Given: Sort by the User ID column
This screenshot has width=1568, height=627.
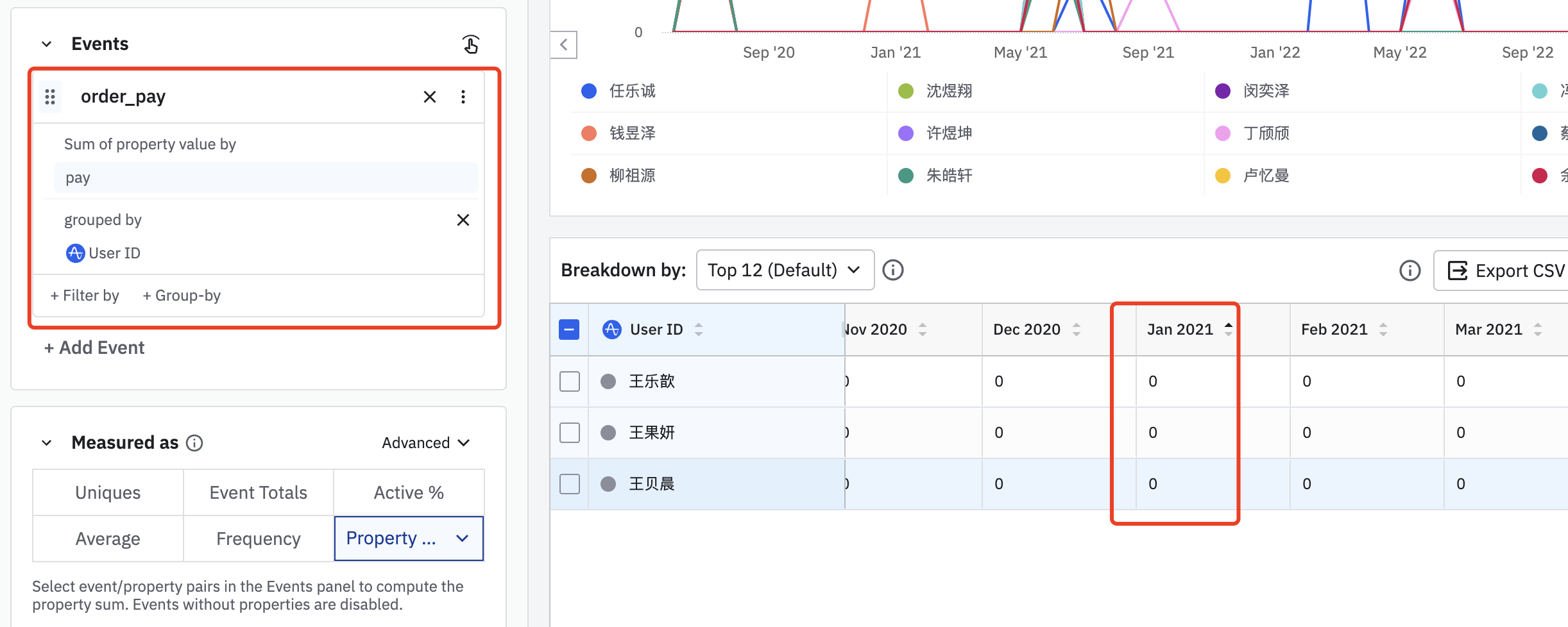Looking at the screenshot, I should coord(699,330).
